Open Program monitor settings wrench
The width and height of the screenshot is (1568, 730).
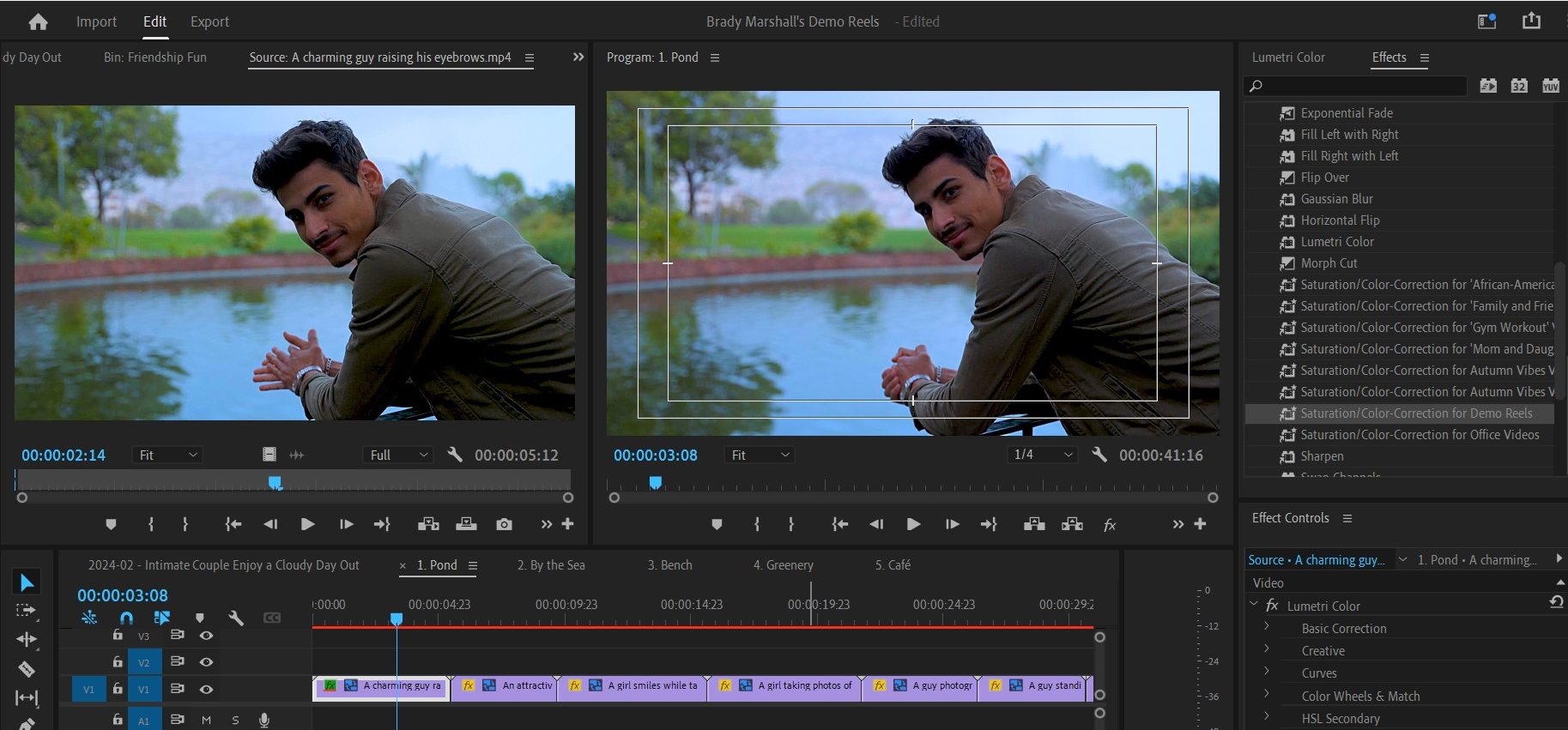[1099, 455]
